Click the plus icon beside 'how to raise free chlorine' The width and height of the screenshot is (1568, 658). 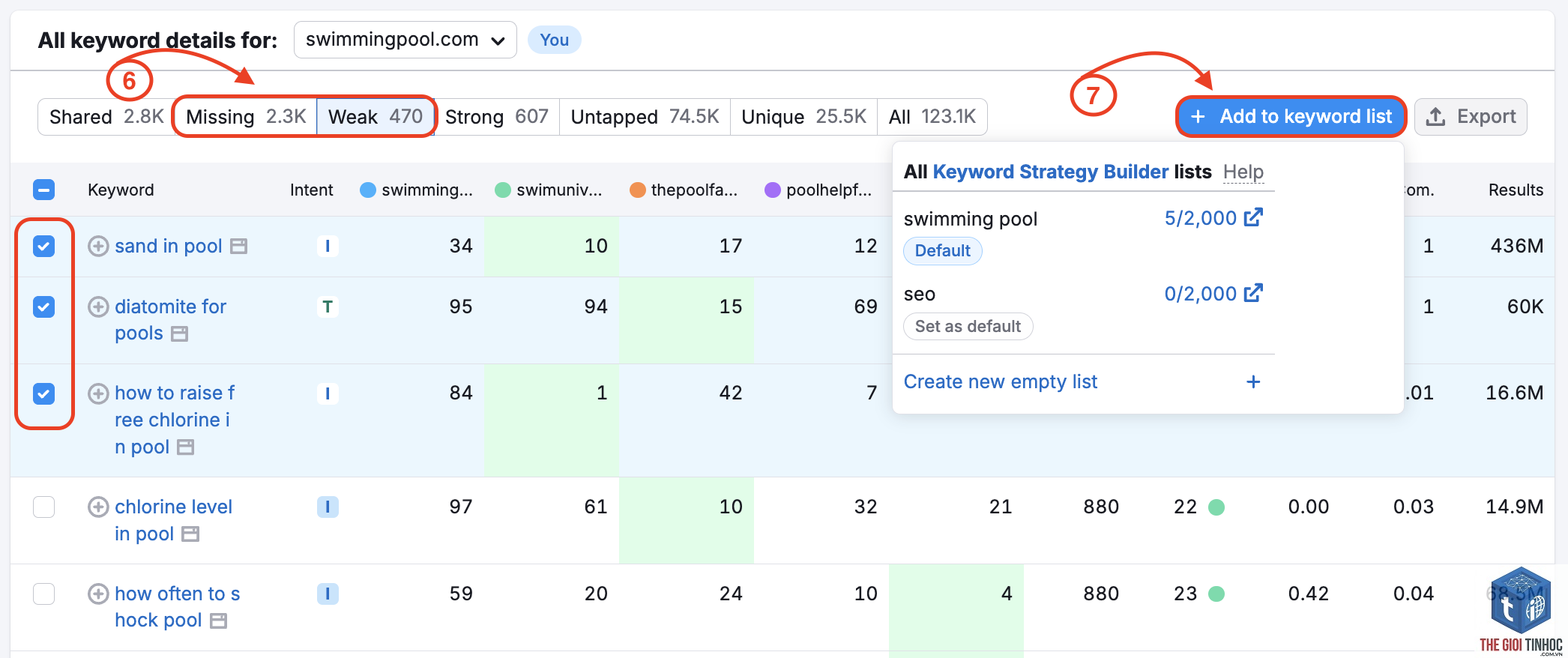pos(98,393)
